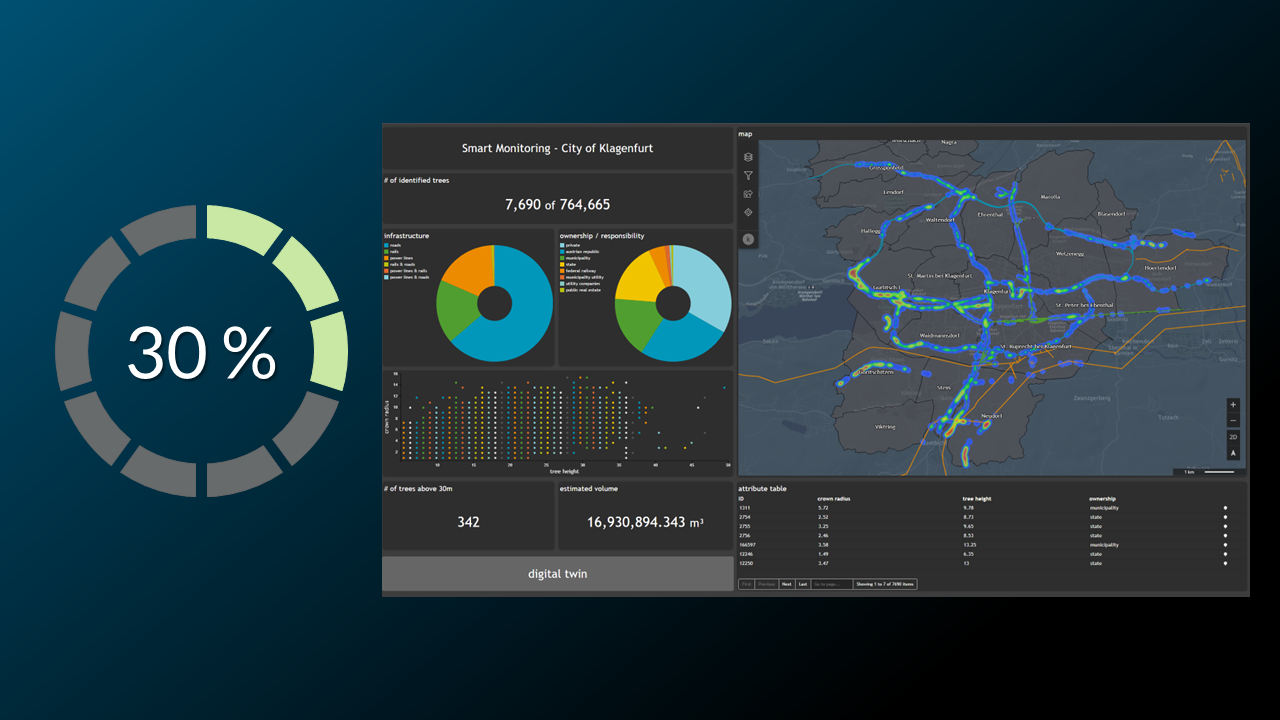
Task: Toggle the 'power lines & rails' legend entry
Action: click(x=405, y=271)
